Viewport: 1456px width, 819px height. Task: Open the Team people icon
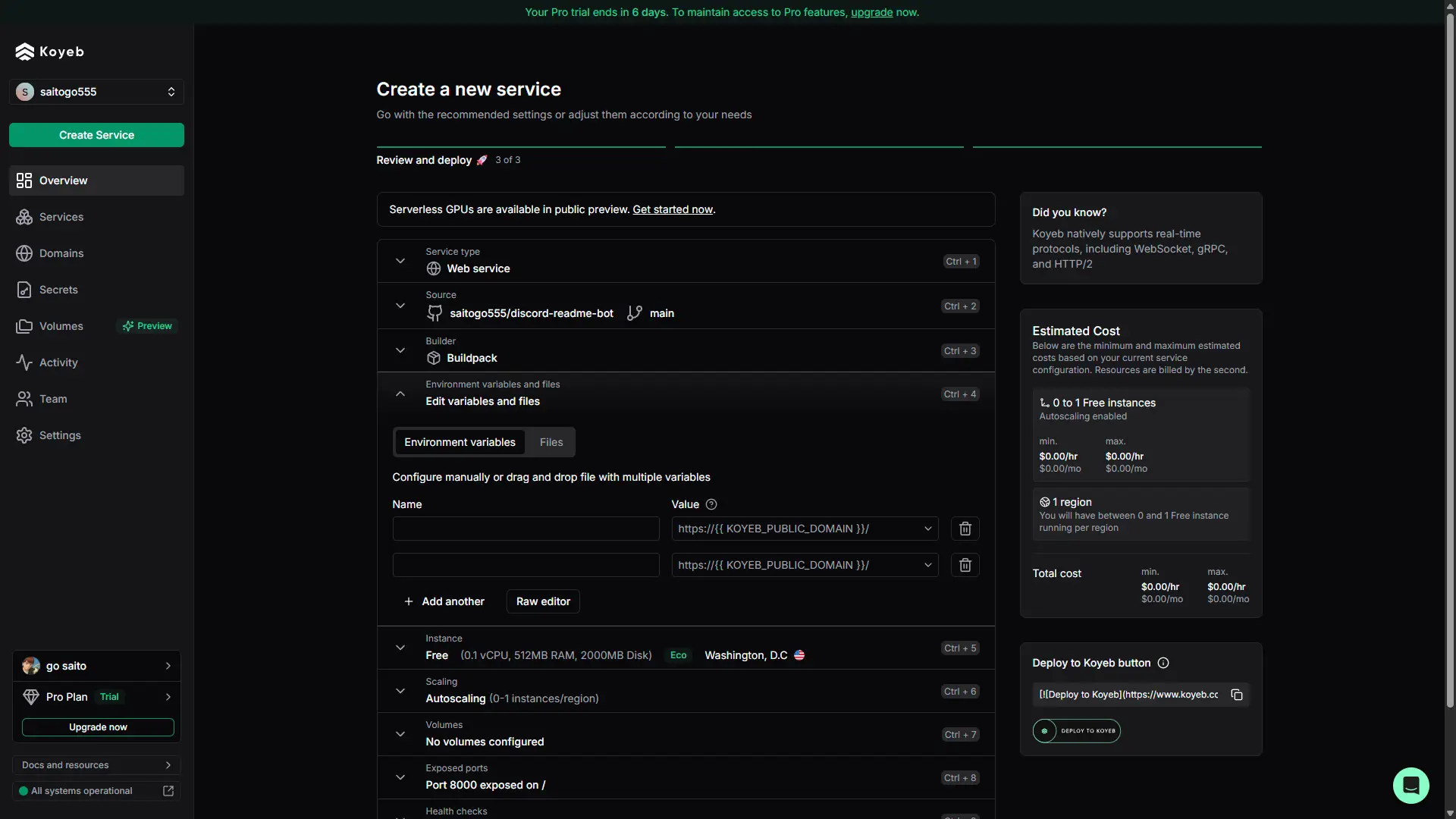point(24,399)
